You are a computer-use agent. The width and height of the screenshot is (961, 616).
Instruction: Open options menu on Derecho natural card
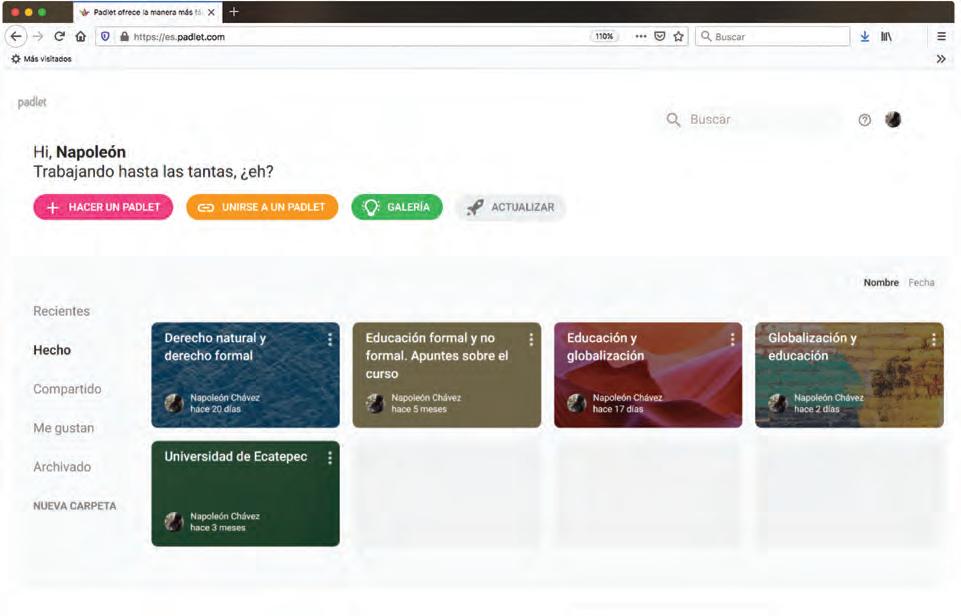[330, 340]
